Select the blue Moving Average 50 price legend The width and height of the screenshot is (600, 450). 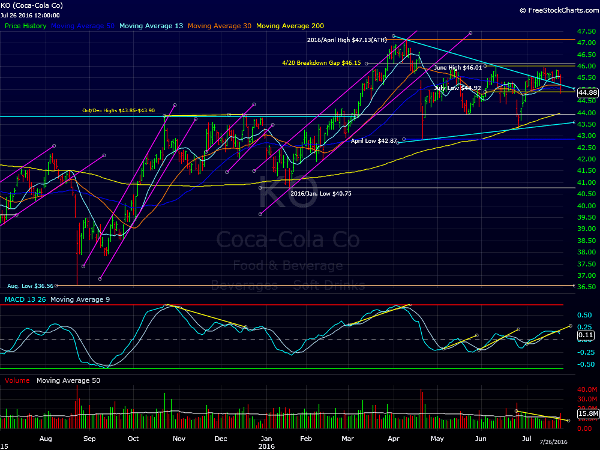pyautogui.click(x=83, y=26)
